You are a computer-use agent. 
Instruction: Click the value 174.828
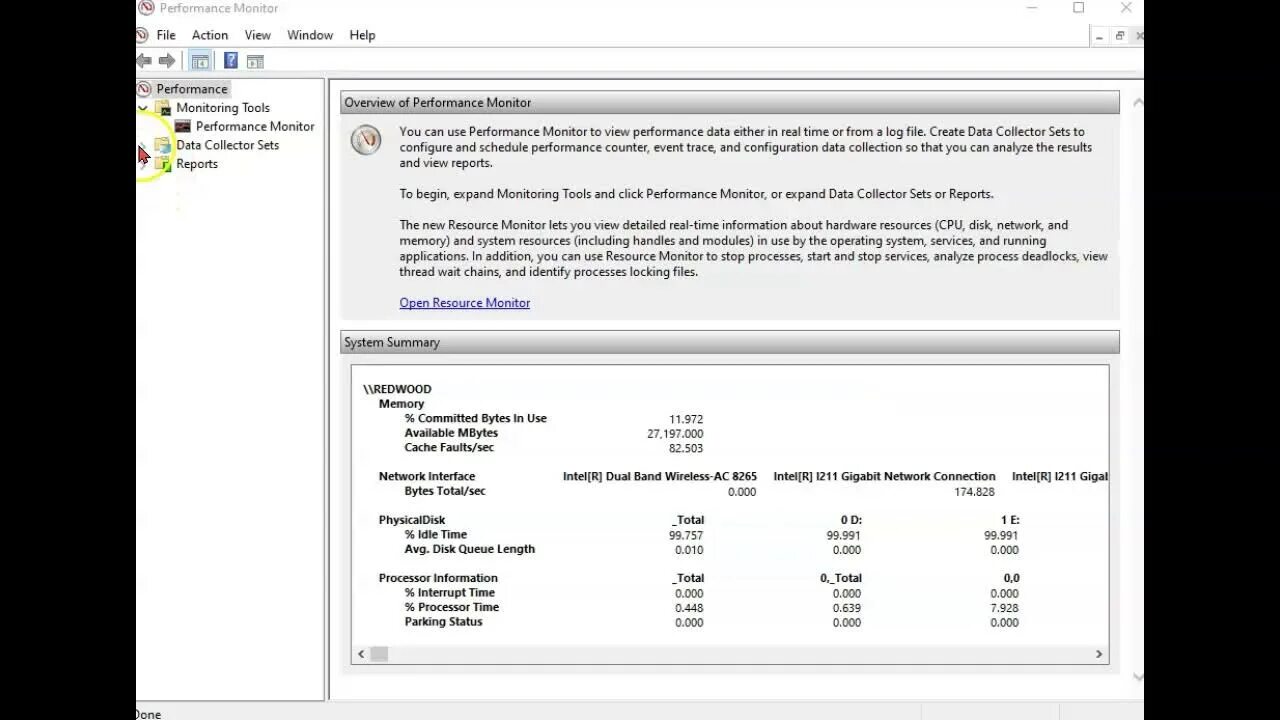pos(974,492)
